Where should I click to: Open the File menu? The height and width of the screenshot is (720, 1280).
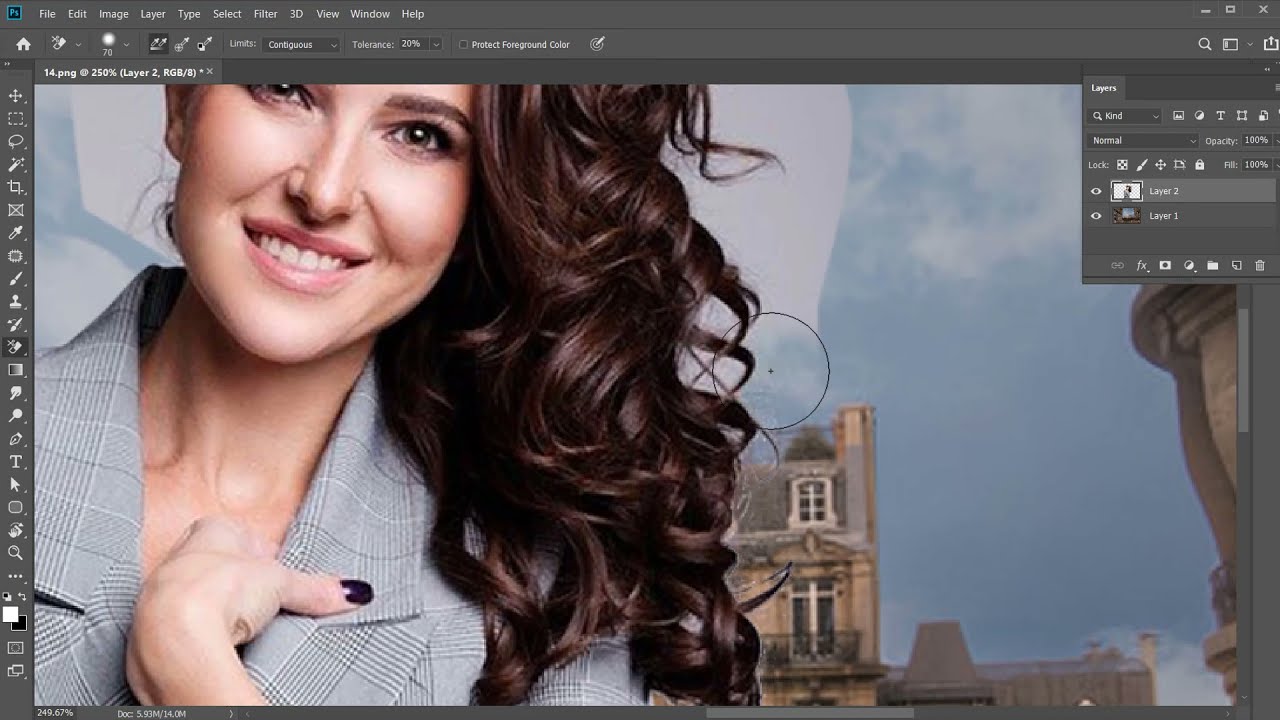coord(47,14)
